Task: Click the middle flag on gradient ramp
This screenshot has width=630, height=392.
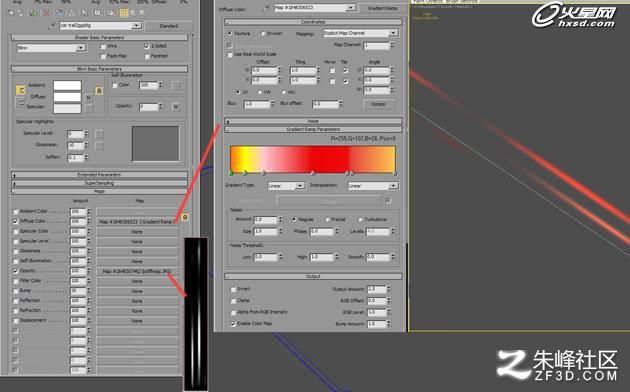Action: click(x=313, y=173)
